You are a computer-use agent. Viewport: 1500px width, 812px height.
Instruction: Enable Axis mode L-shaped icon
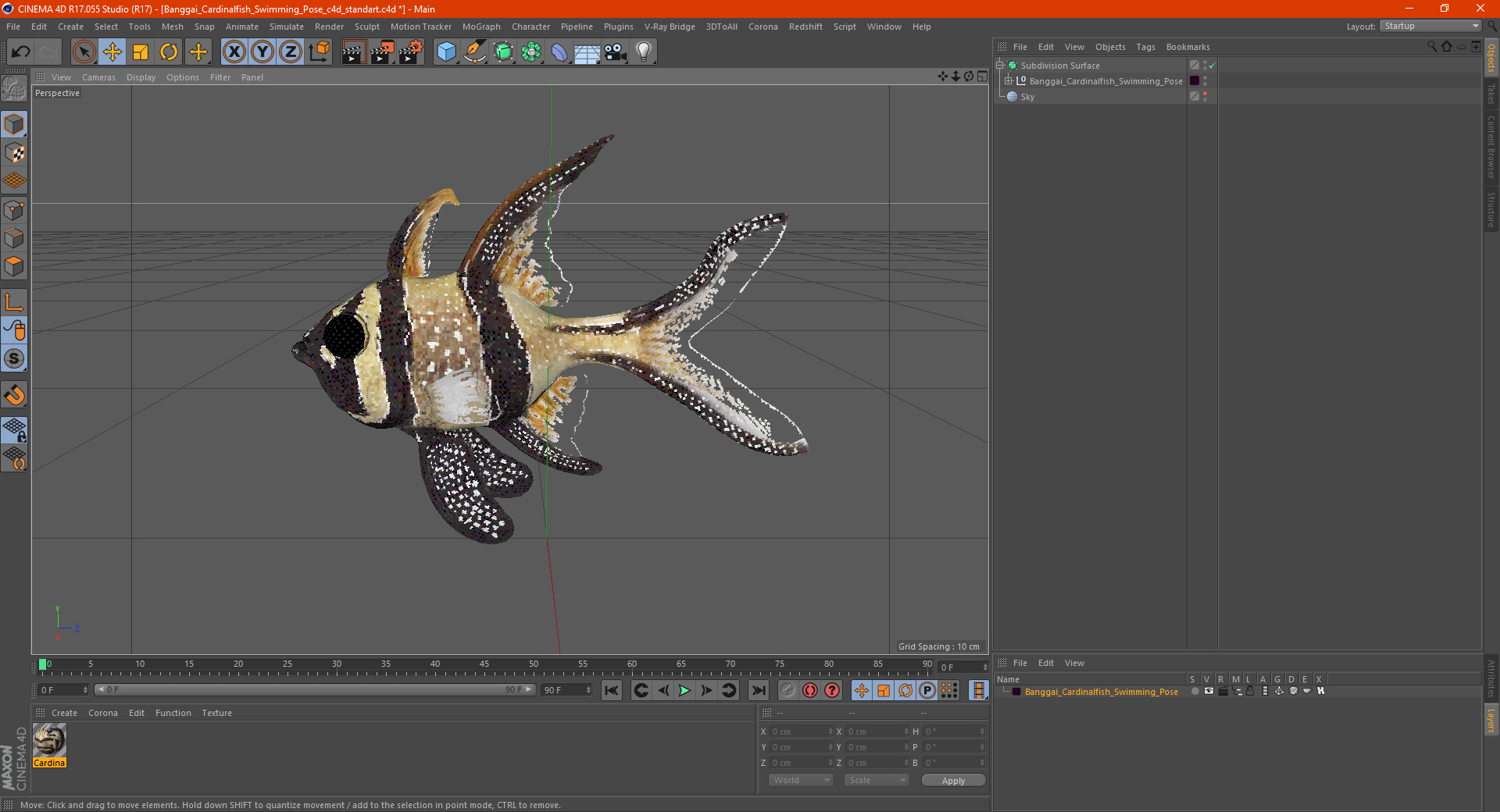point(14,302)
